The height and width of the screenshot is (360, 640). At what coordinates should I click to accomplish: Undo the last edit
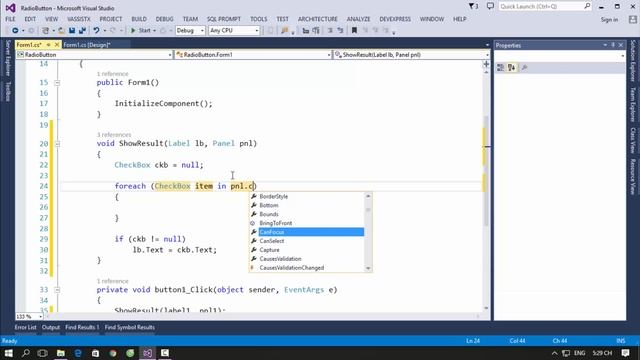[96, 31]
